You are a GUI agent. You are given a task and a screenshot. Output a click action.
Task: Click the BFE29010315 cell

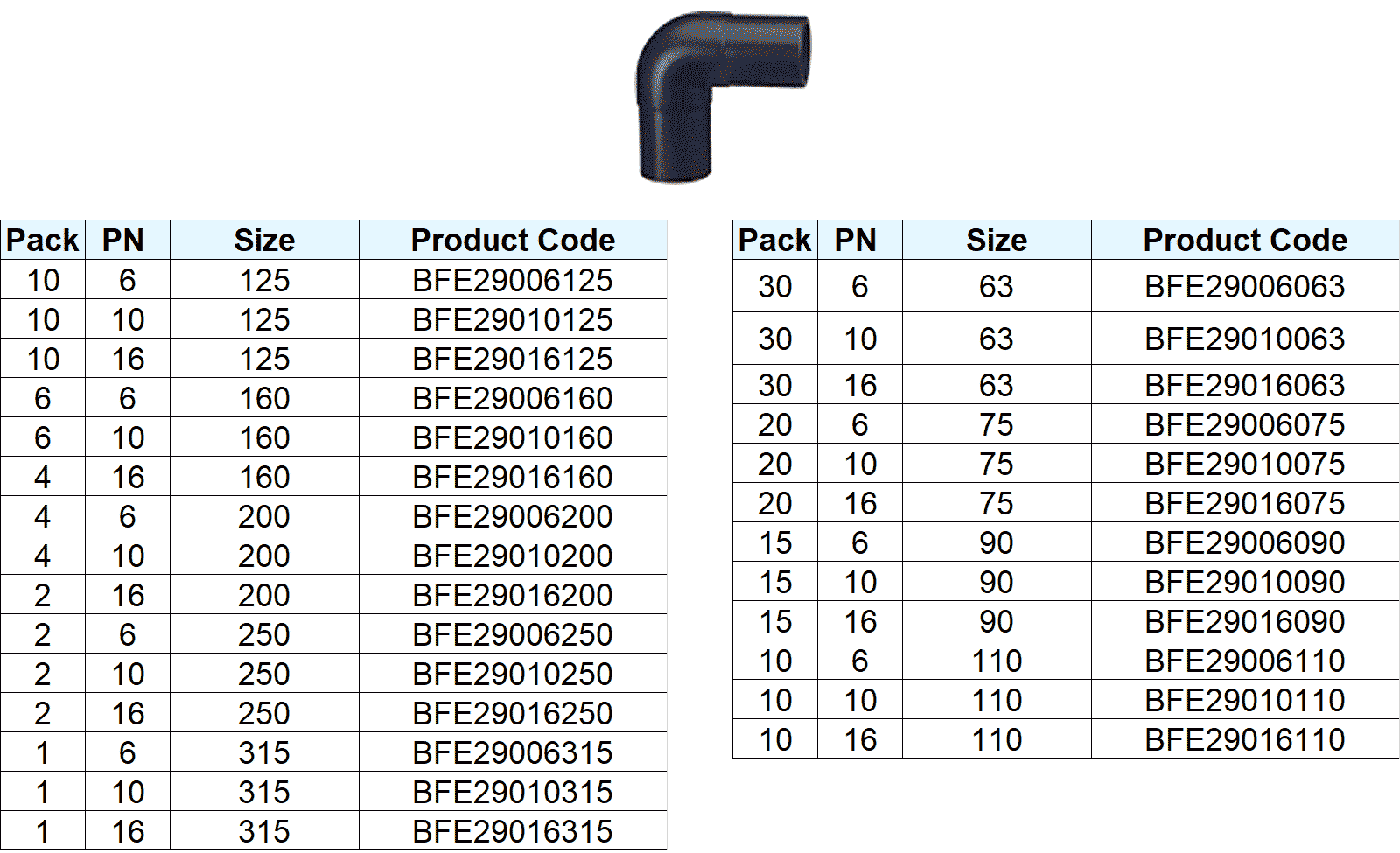512,793
